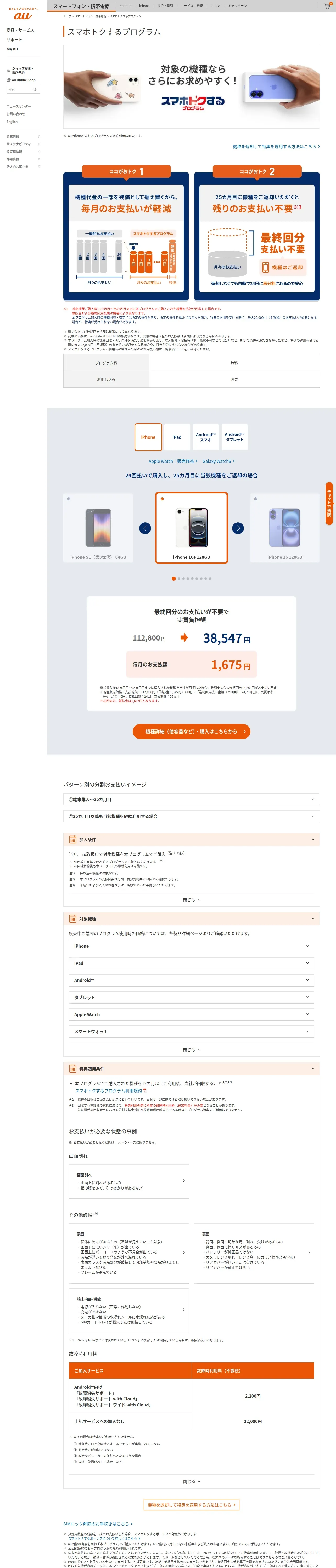
Task: Click the 特典適用条件 section icon
Action: [72, 1068]
